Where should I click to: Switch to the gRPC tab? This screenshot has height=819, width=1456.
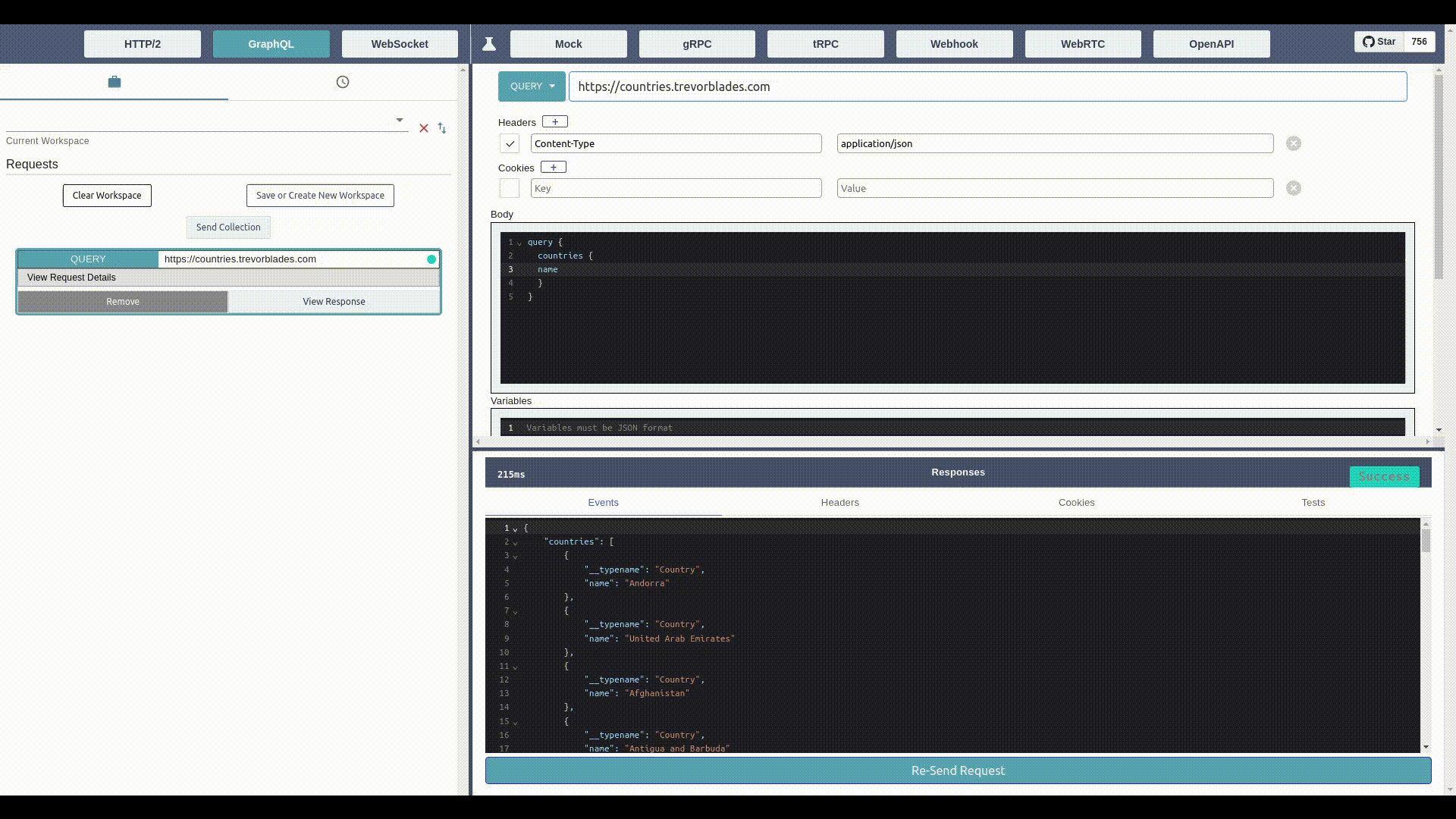pyautogui.click(x=697, y=44)
